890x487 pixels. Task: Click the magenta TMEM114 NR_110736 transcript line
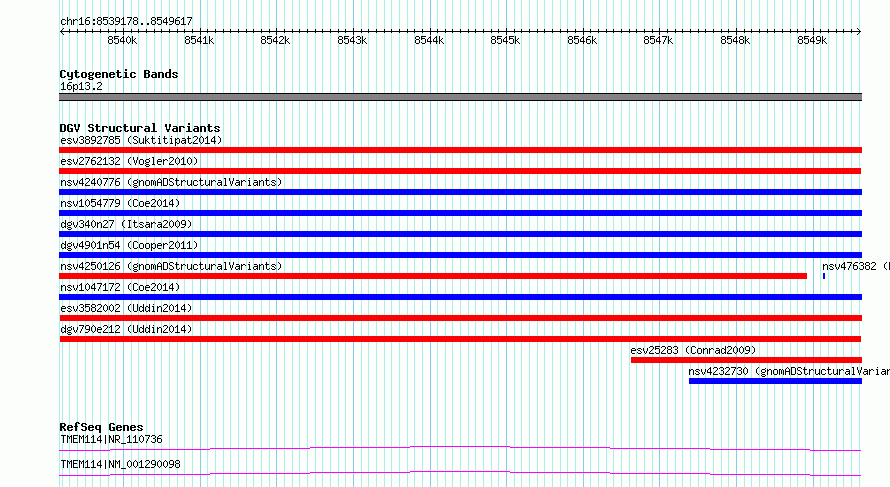pyautogui.click(x=460, y=448)
